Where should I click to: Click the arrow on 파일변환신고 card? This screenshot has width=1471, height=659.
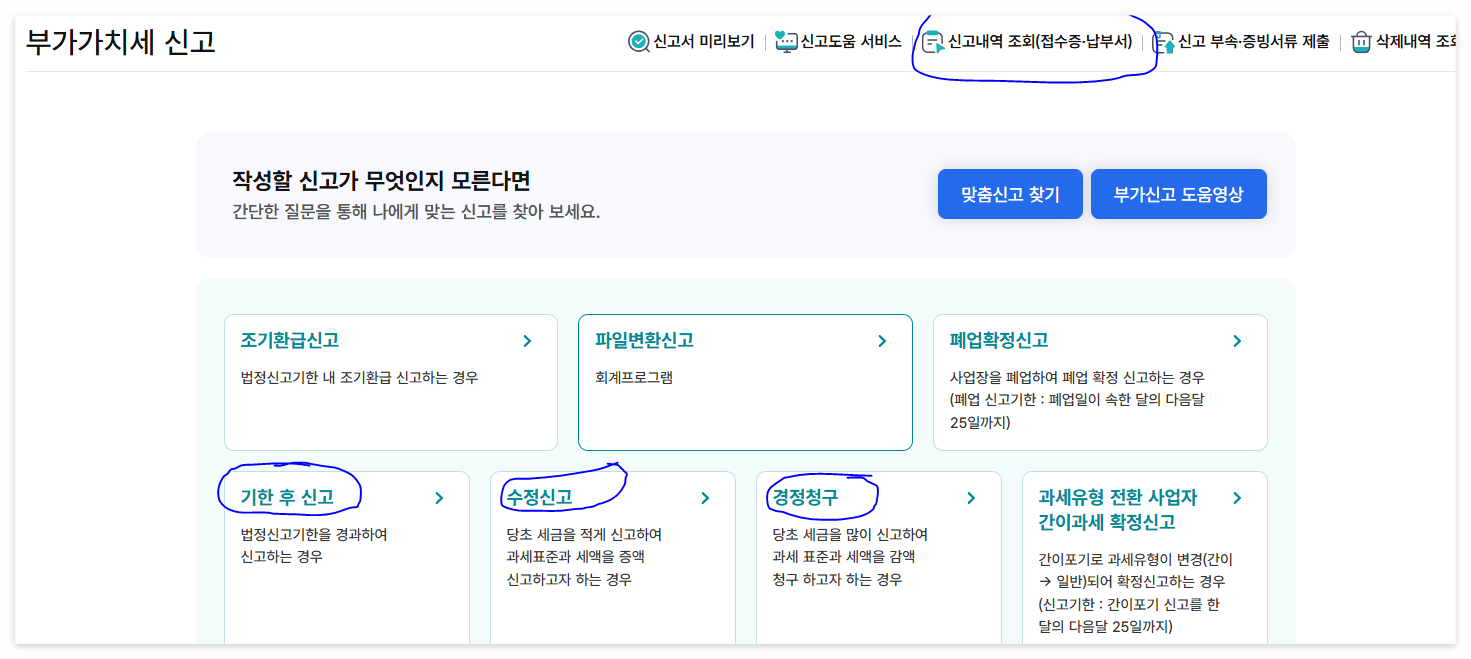click(x=882, y=341)
